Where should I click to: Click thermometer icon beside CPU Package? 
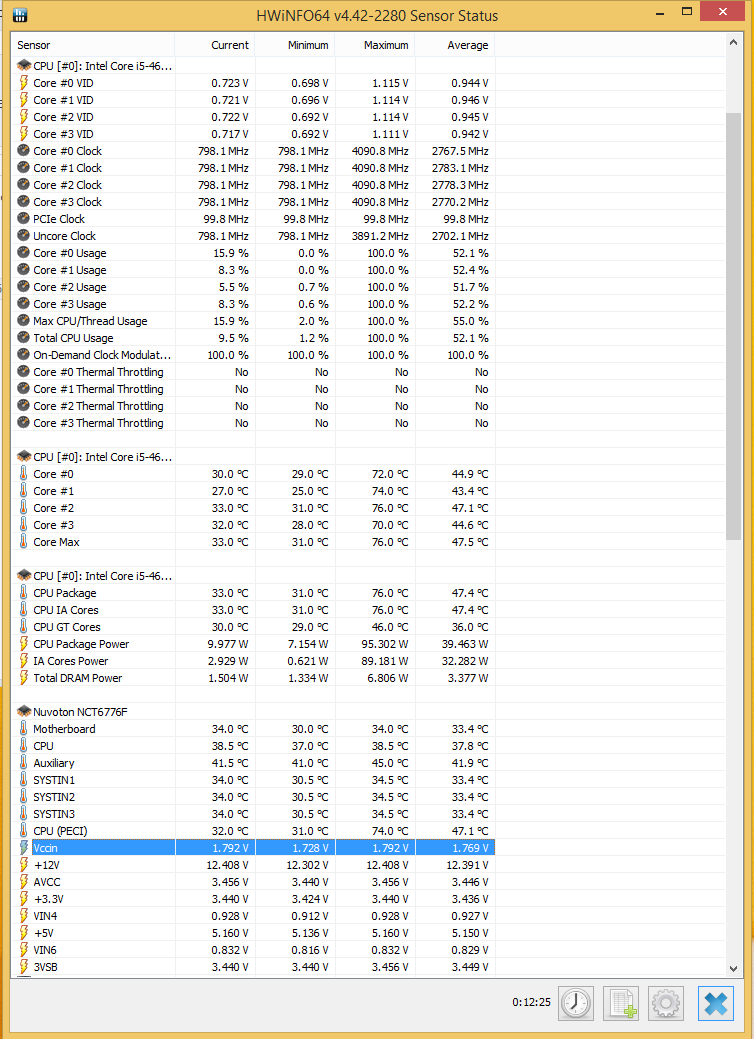click(23, 592)
